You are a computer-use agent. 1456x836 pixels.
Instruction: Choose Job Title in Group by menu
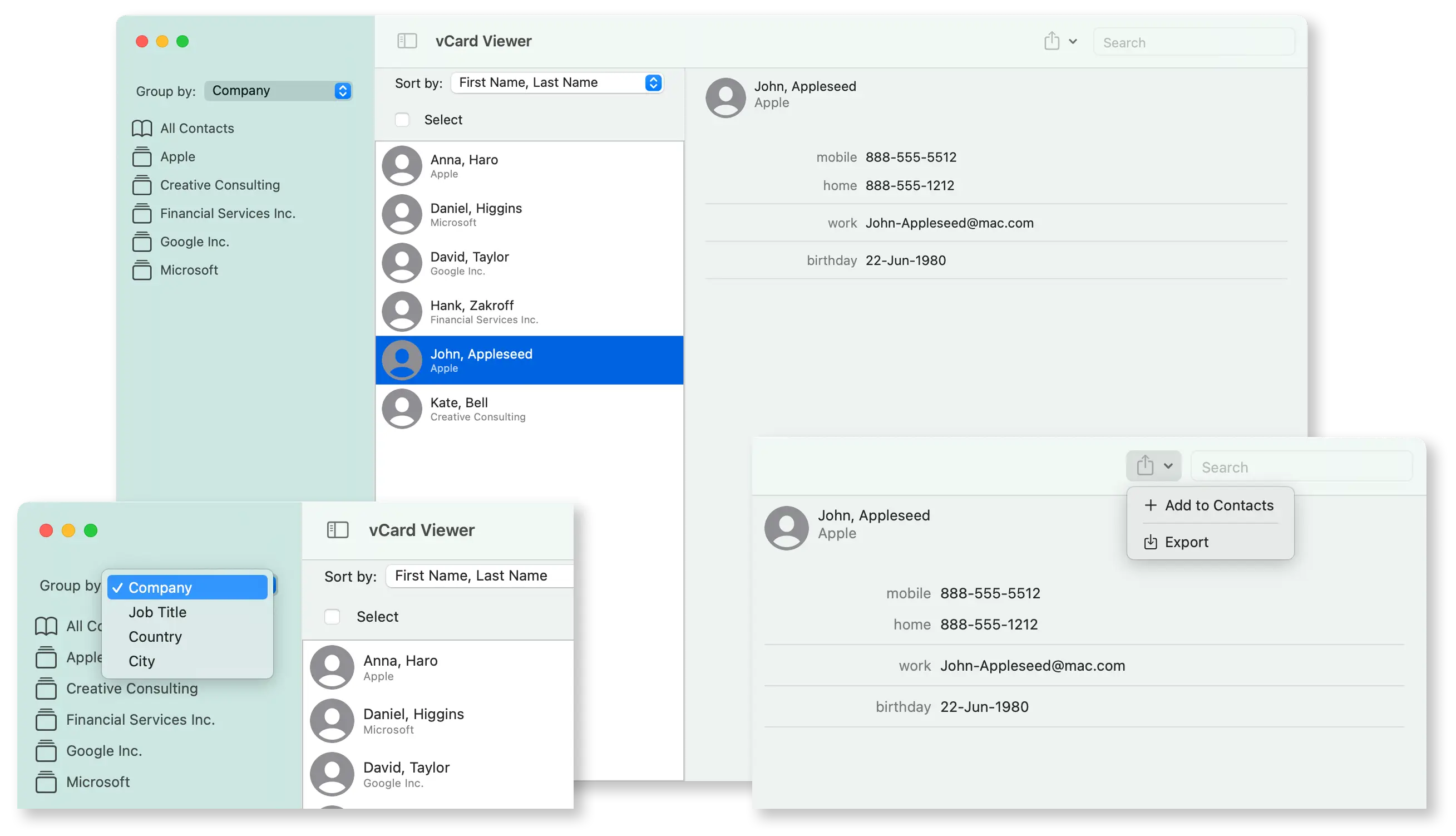[x=187, y=612]
